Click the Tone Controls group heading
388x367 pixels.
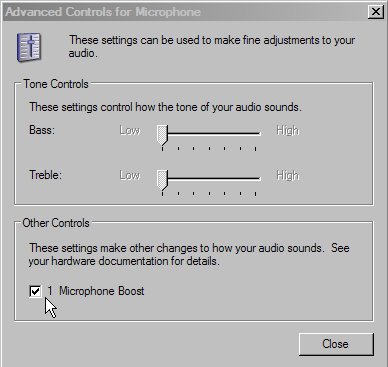[56, 84]
